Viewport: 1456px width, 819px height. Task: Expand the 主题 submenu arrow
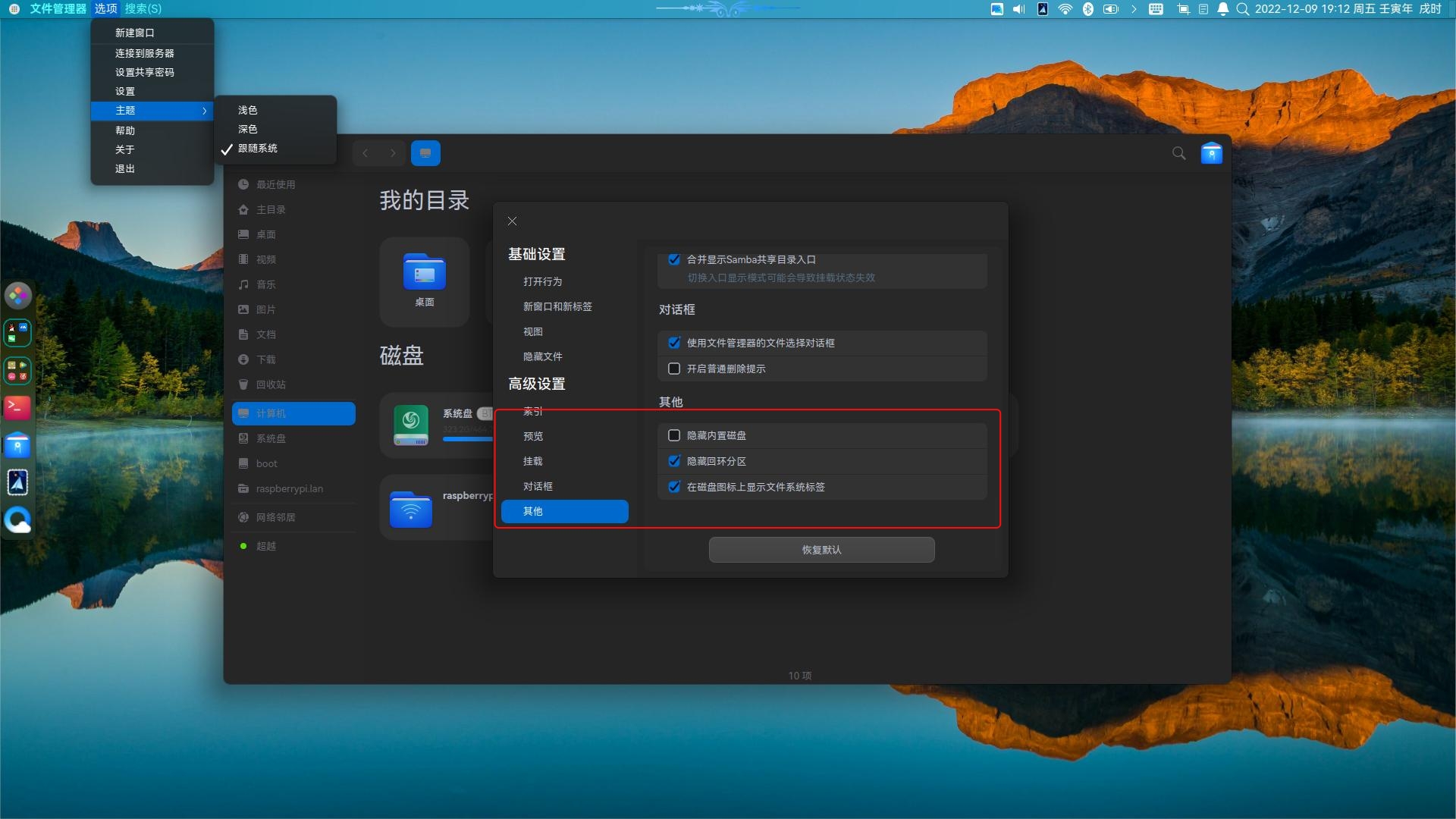[x=203, y=111]
